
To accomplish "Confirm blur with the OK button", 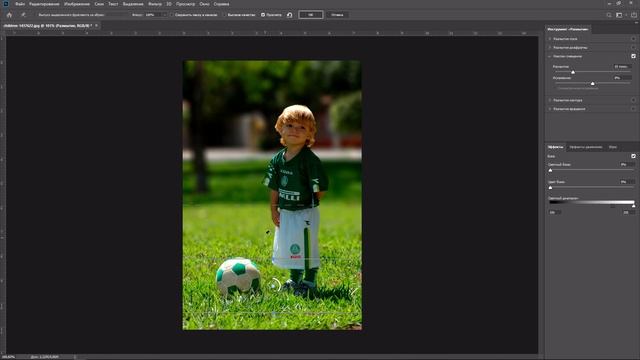I will click(311, 15).
